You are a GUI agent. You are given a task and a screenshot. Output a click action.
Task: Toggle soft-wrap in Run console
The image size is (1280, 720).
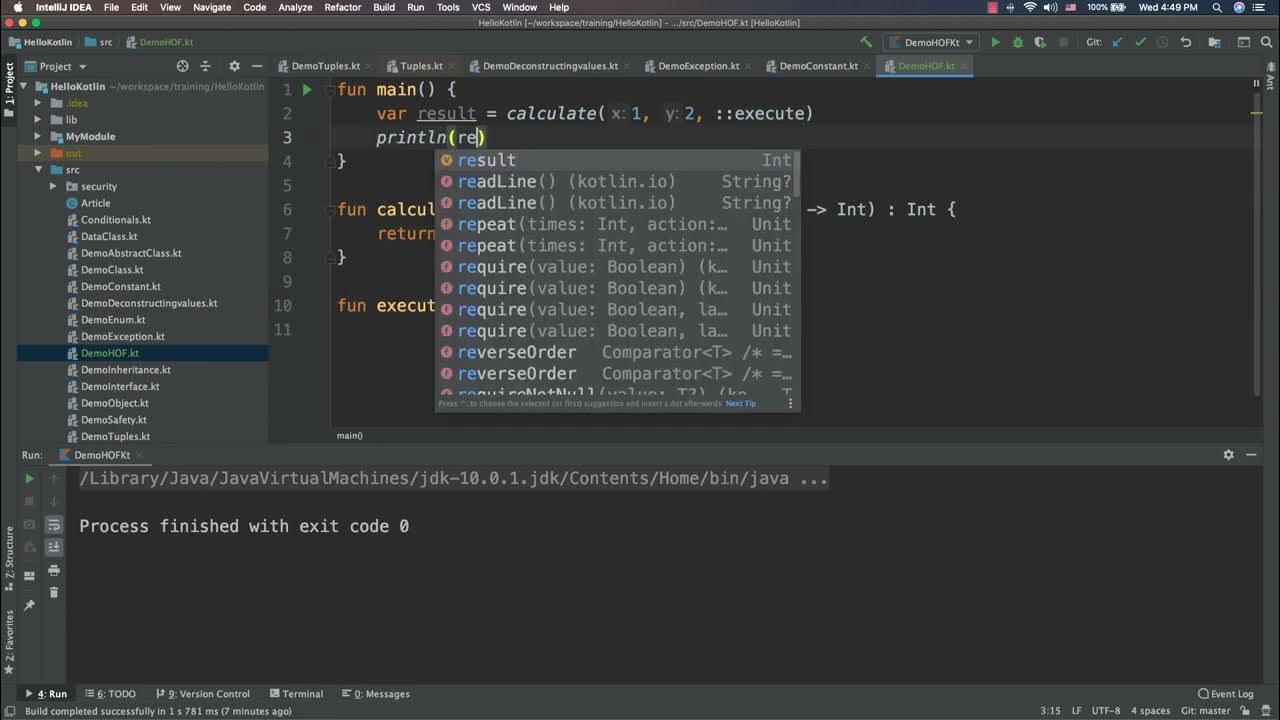[54, 525]
